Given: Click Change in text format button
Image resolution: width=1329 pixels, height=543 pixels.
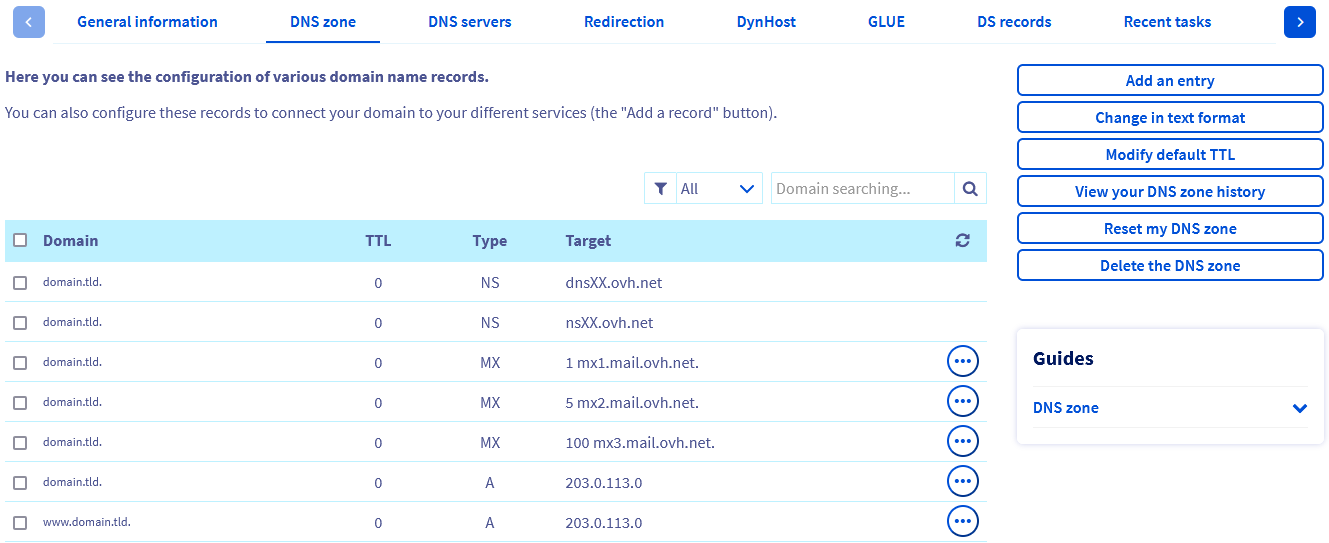Looking at the screenshot, I should click(x=1170, y=118).
